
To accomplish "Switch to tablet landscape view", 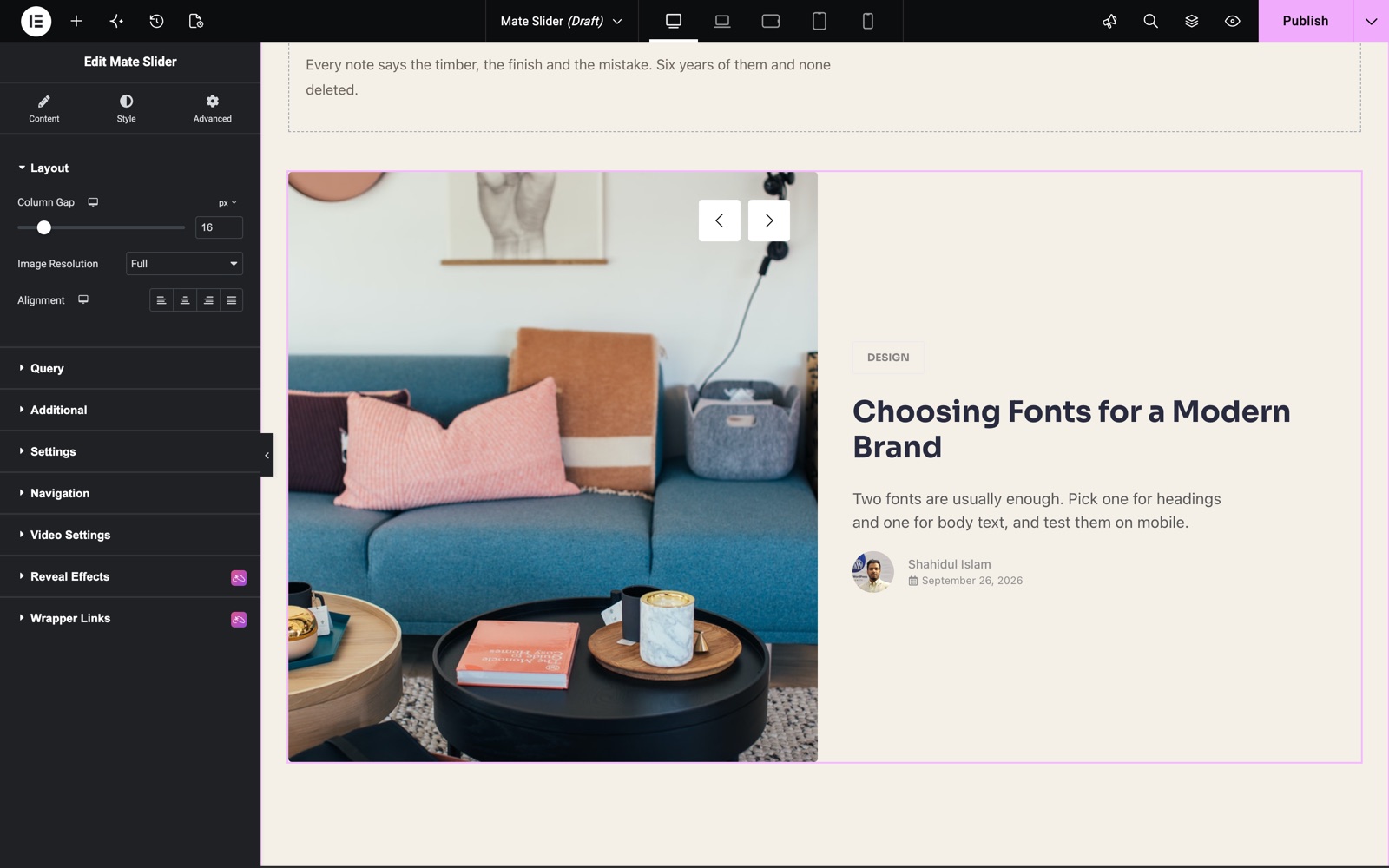I will pos(771,21).
